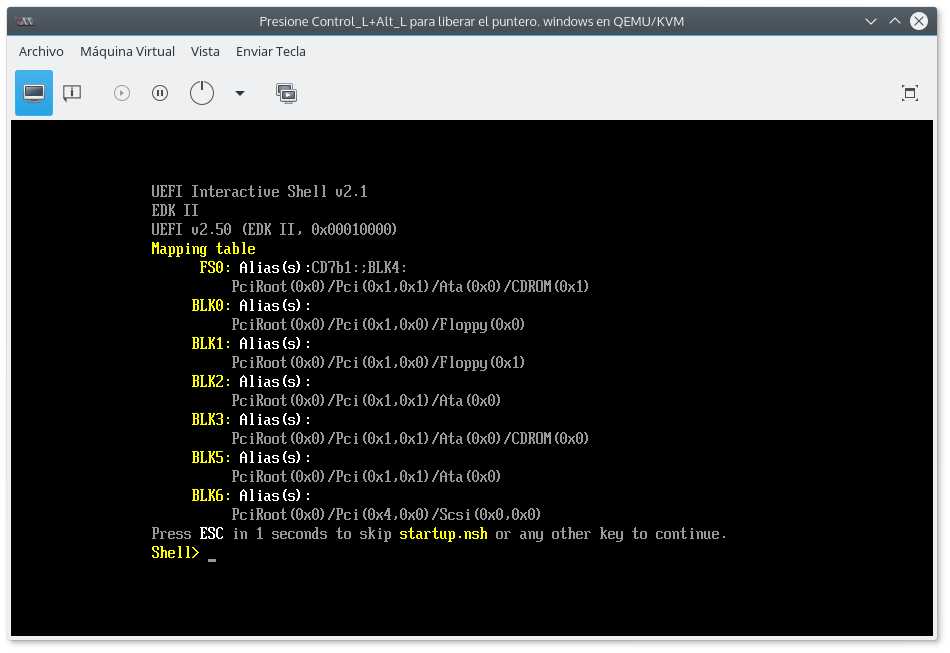Click the BLK1: label text
950x653 pixels.
pos(211,343)
